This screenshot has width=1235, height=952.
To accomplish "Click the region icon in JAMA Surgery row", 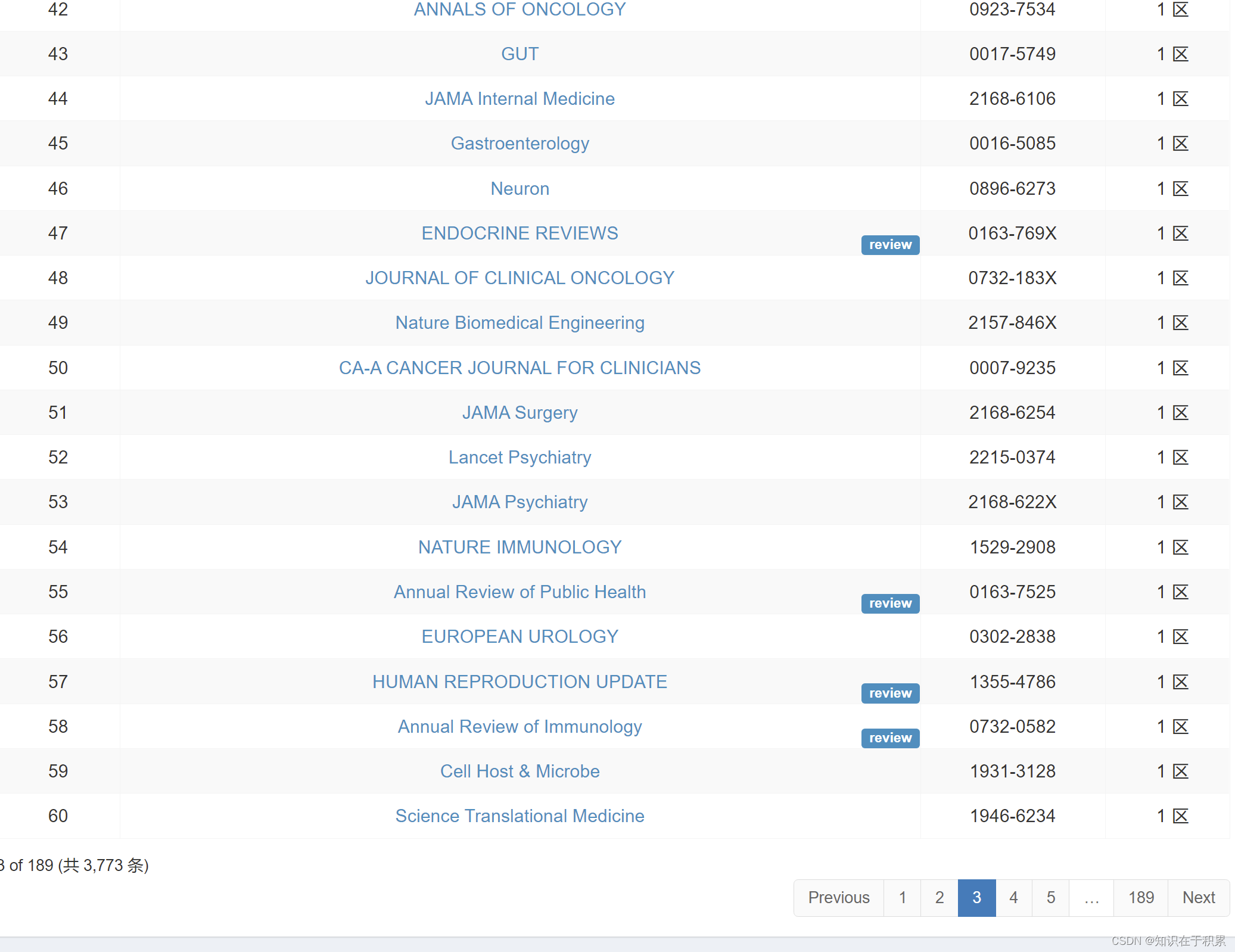I will point(1180,413).
